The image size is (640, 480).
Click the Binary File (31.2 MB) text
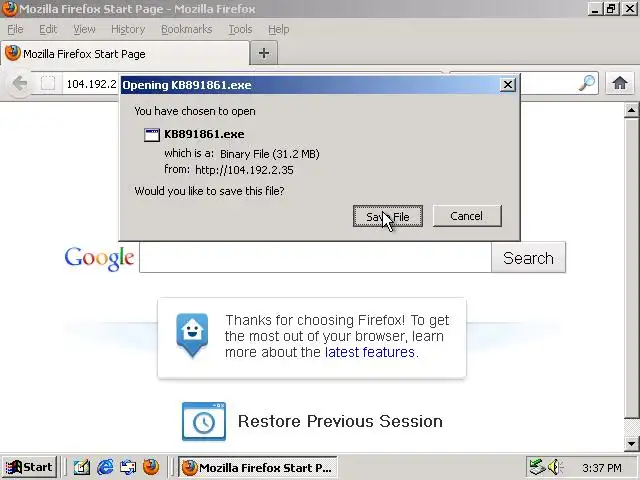coord(270,154)
